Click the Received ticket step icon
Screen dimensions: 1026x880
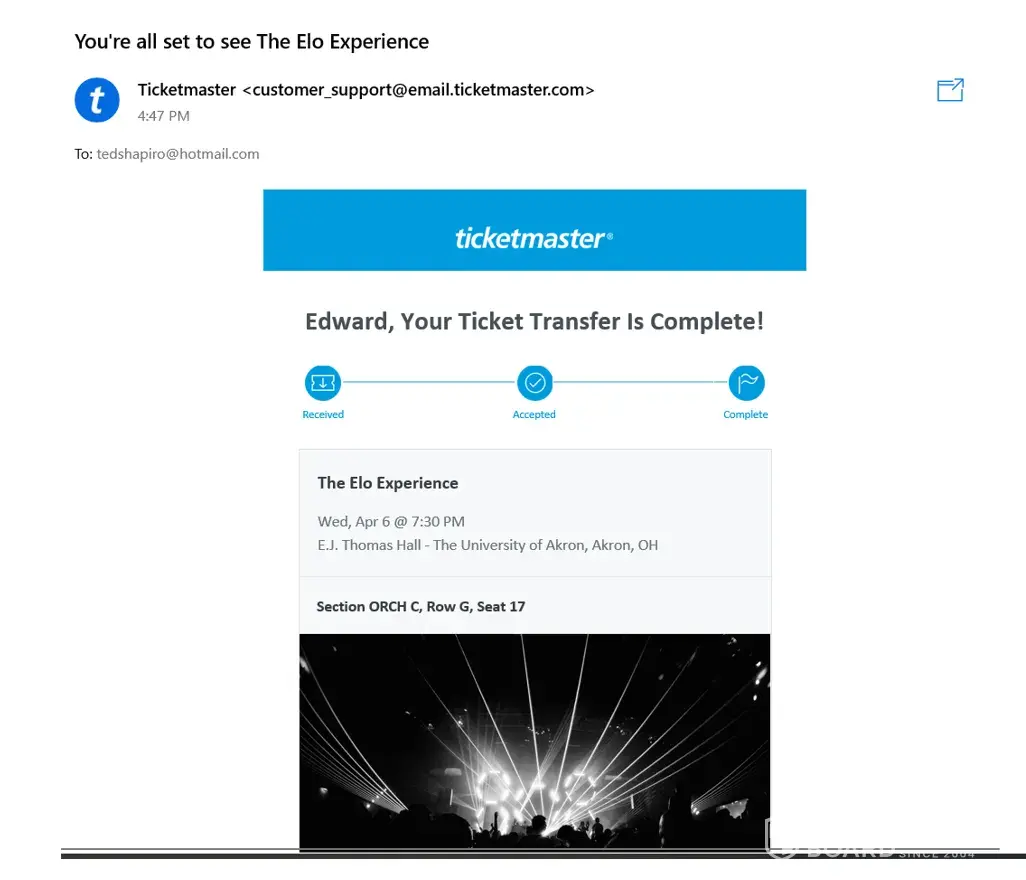point(323,383)
